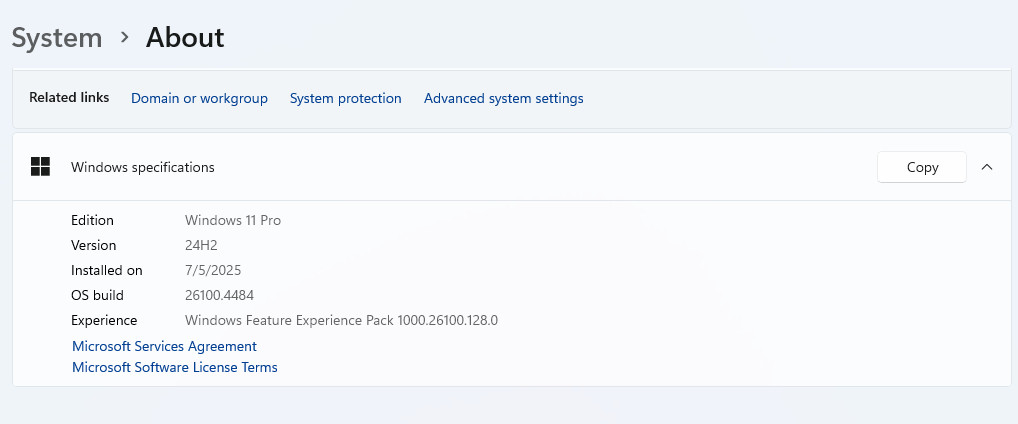View Microsoft Software License Terms
Image resolution: width=1018 pixels, height=424 pixels.
click(x=175, y=368)
